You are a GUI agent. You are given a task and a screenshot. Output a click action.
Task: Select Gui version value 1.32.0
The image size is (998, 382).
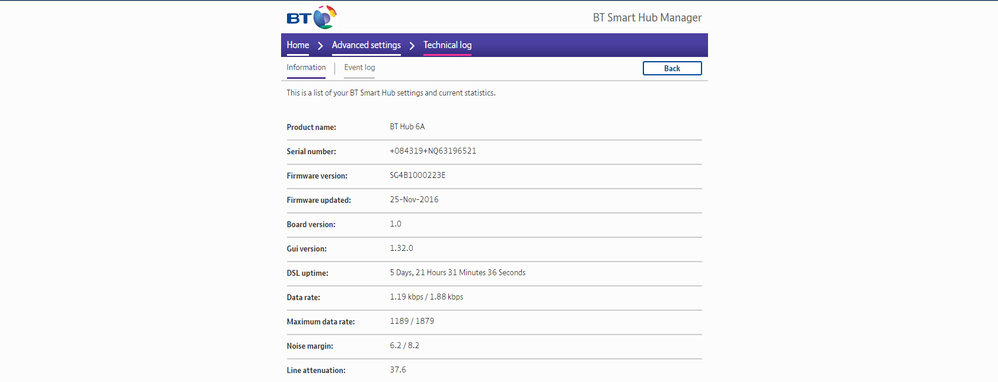[401, 248]
